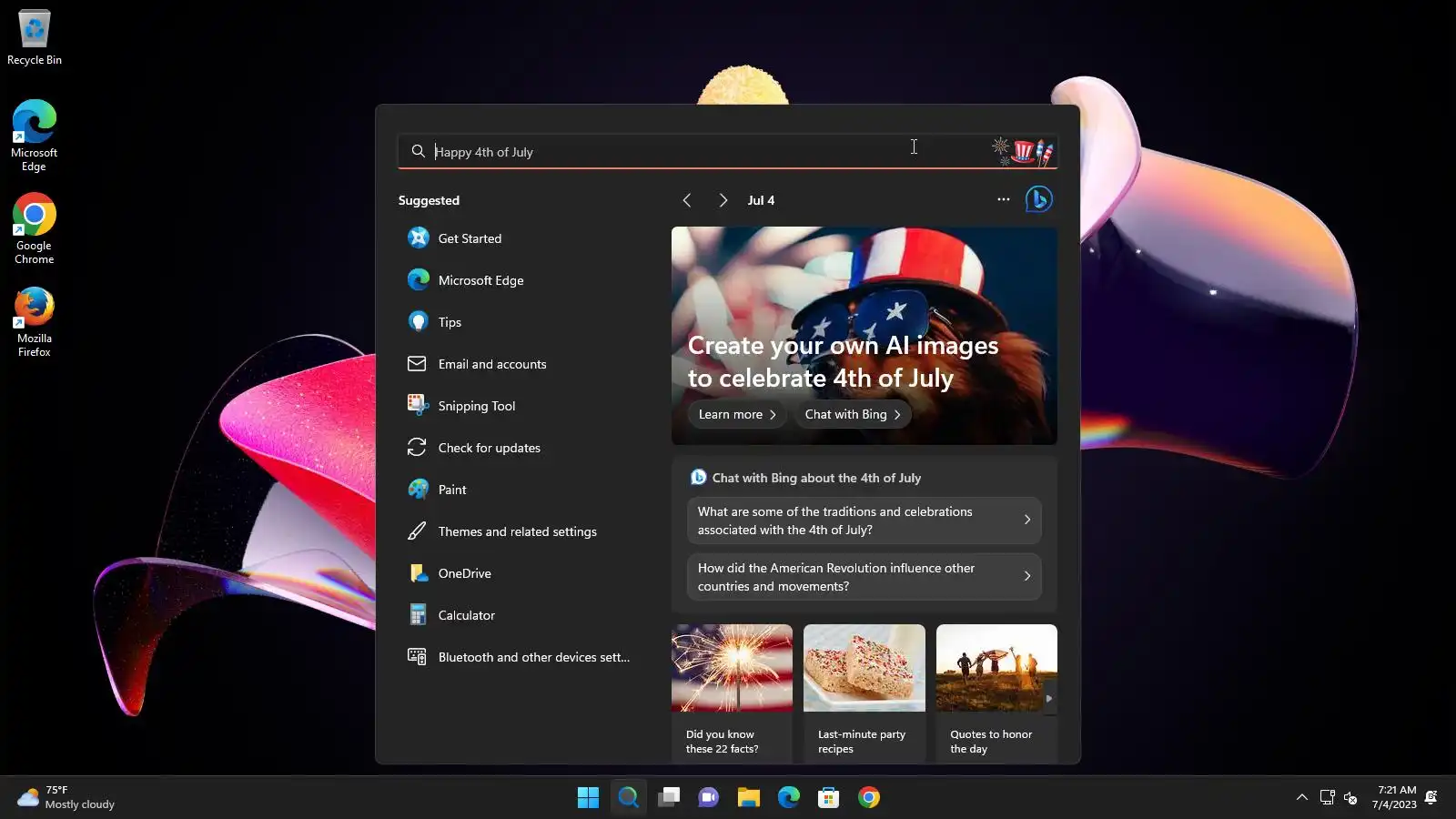The height and width of the screenshot is (819, 1456).
Task: Ask how the American Revolution influenced others
Action: coord(864,577)
